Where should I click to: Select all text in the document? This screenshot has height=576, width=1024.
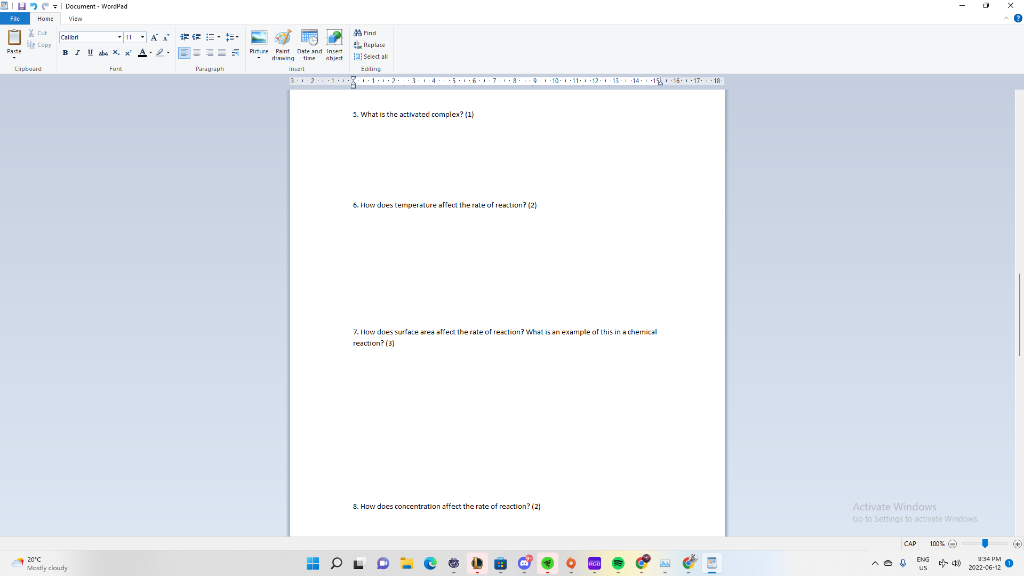370,56
